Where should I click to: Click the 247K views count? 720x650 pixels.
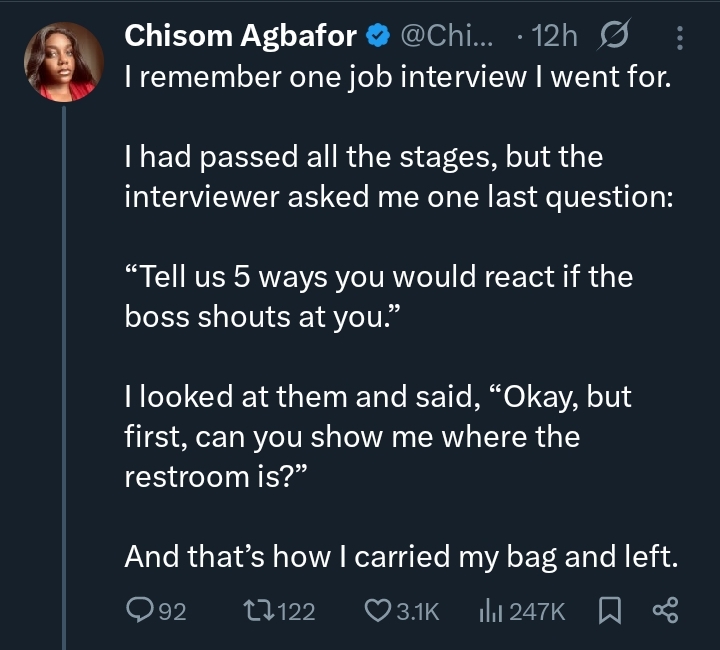(538, 611)
